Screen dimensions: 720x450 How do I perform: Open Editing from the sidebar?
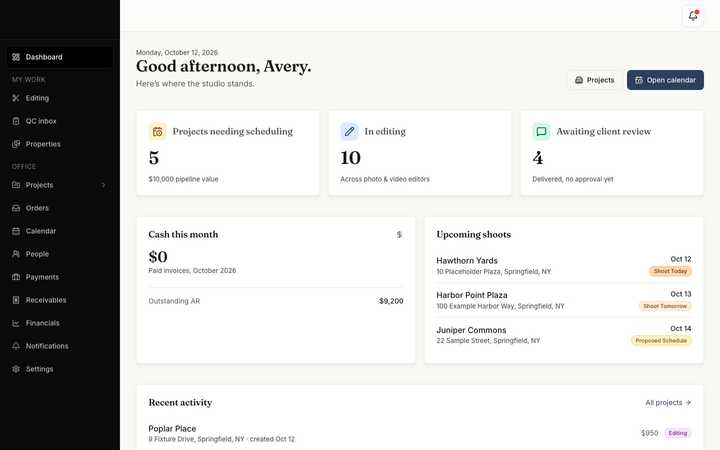[60, 98]
